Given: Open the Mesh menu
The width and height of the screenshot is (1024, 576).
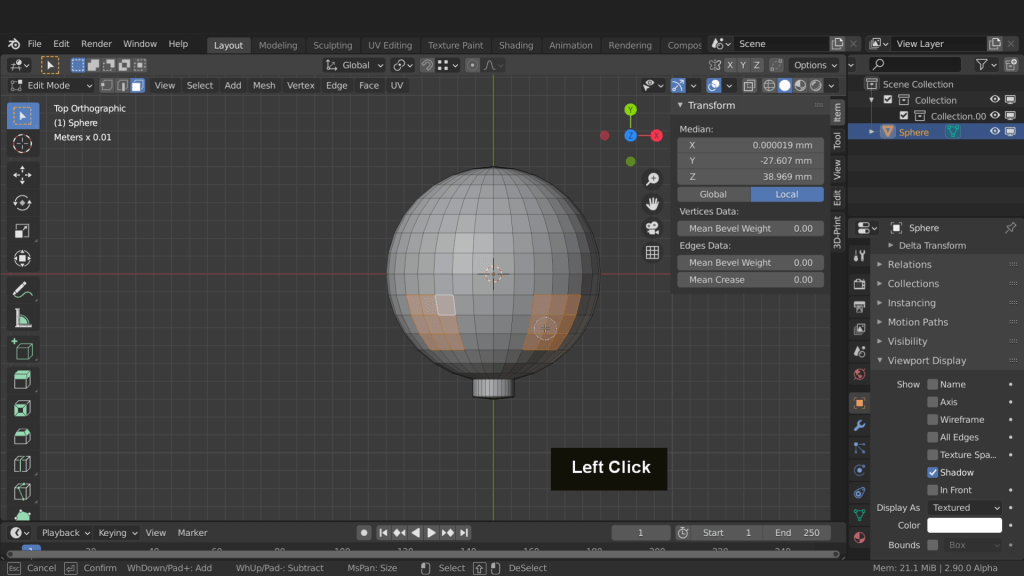Looking at the screenshot, I should (264, 86).
